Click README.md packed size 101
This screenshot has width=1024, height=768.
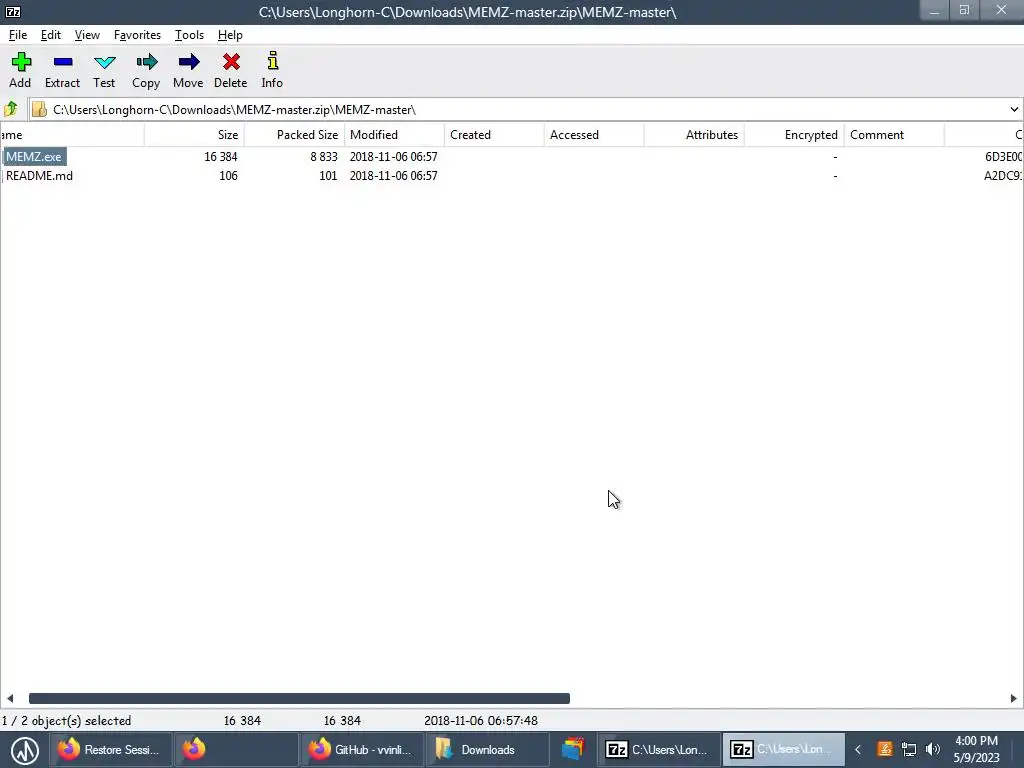click(328, 176)
